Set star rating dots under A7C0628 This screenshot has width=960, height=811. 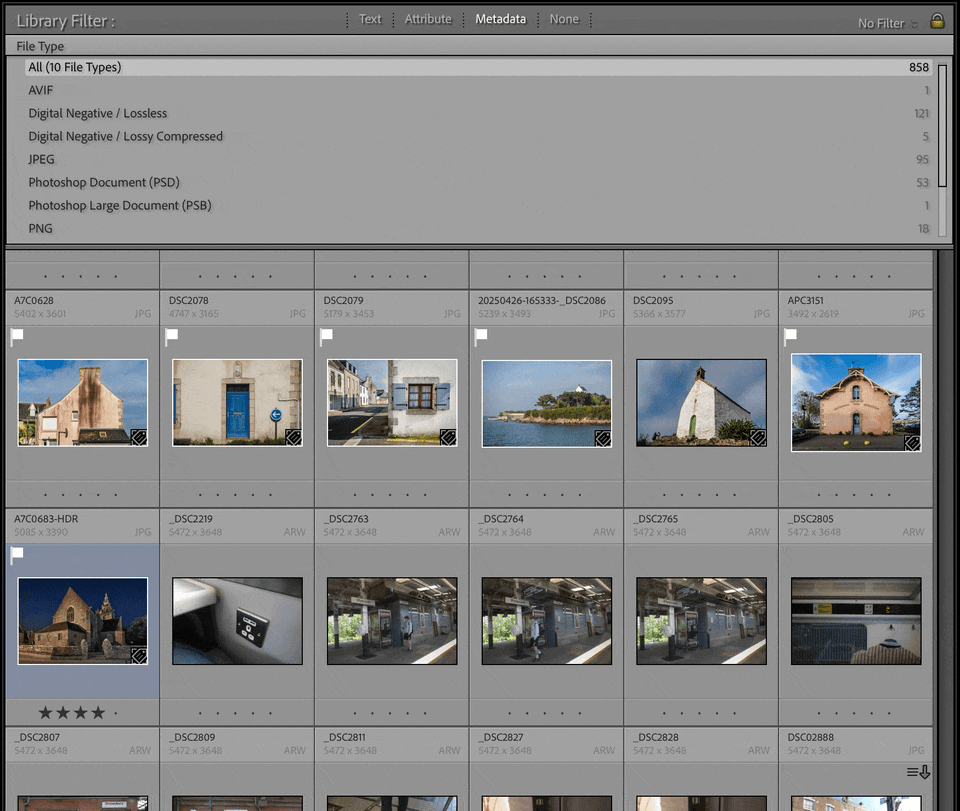(x=81, y=495)
